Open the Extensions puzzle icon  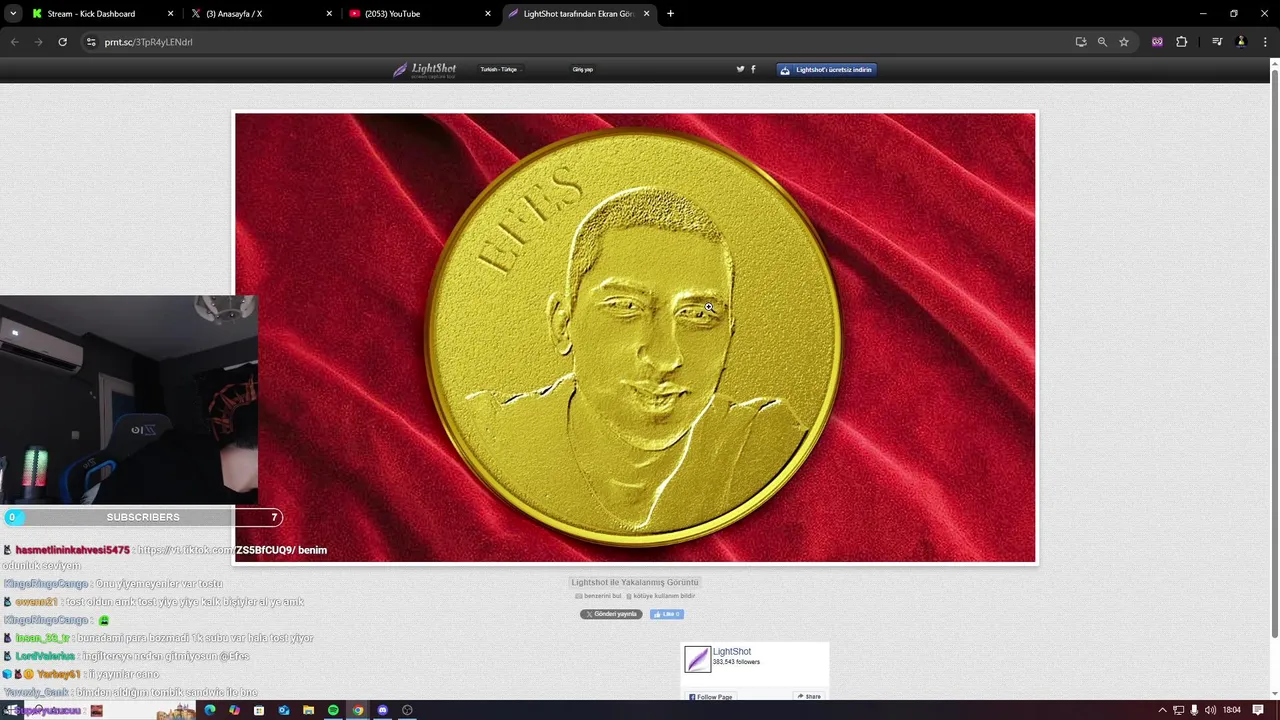[x=1181, y=42]
